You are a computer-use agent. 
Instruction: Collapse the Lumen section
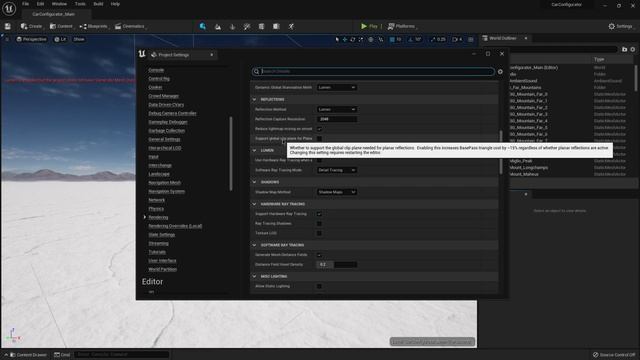pyautogui.click(x=254, y=151)
